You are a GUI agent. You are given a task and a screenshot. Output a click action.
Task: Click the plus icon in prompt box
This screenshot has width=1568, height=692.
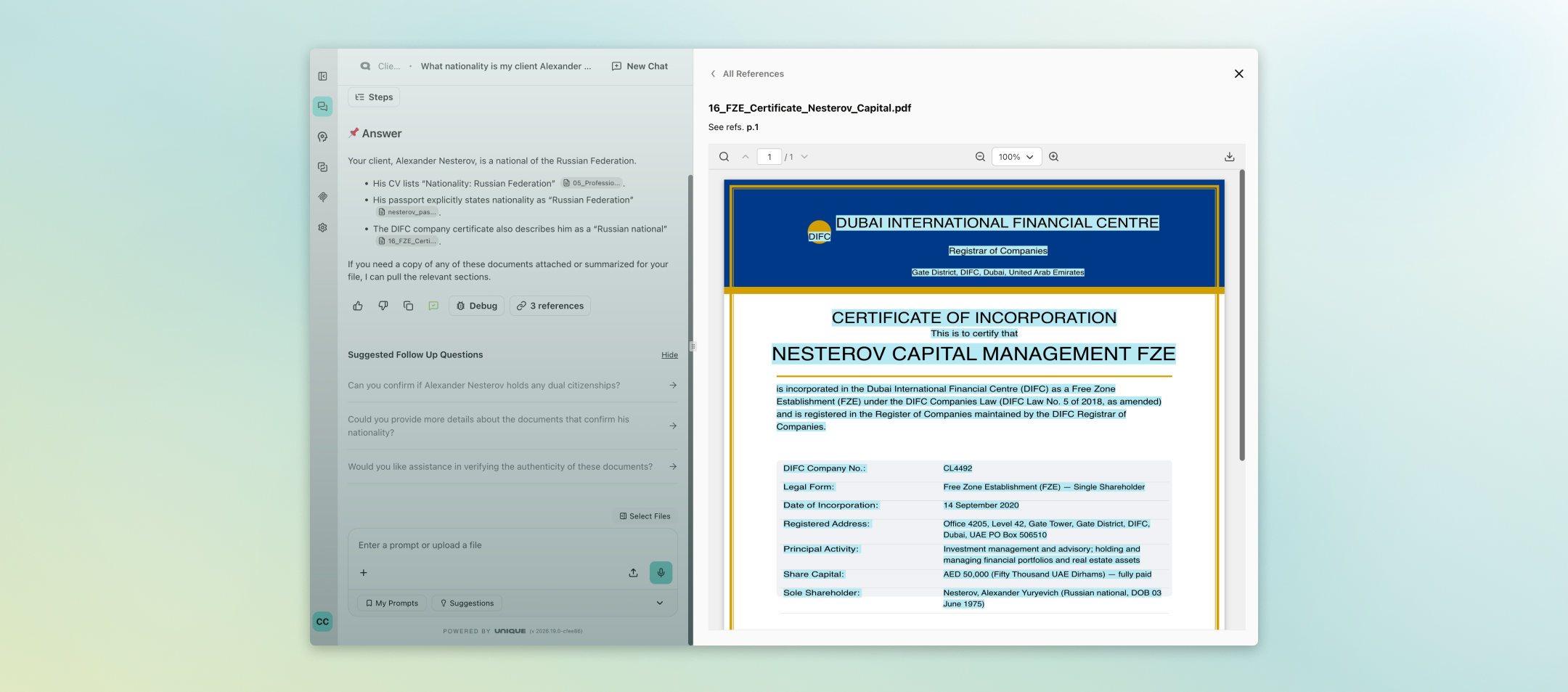click(x=364, y=573)
